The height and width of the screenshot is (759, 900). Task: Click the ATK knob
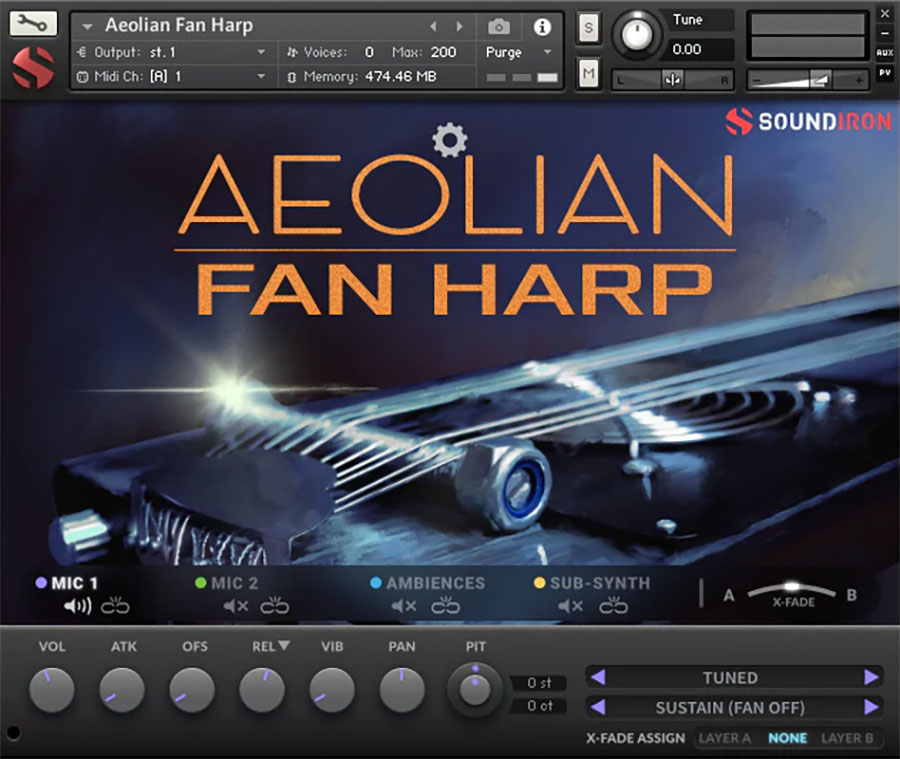(122, 690)
